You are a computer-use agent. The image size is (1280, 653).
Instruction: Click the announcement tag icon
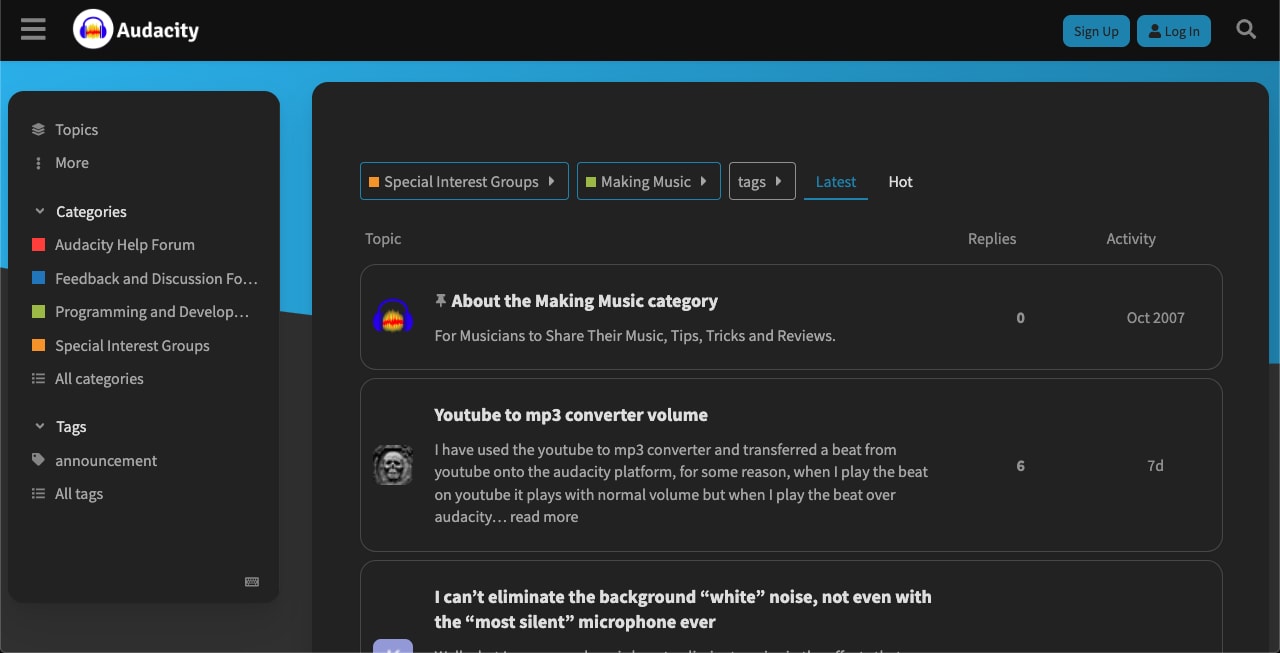pos(38,460)
